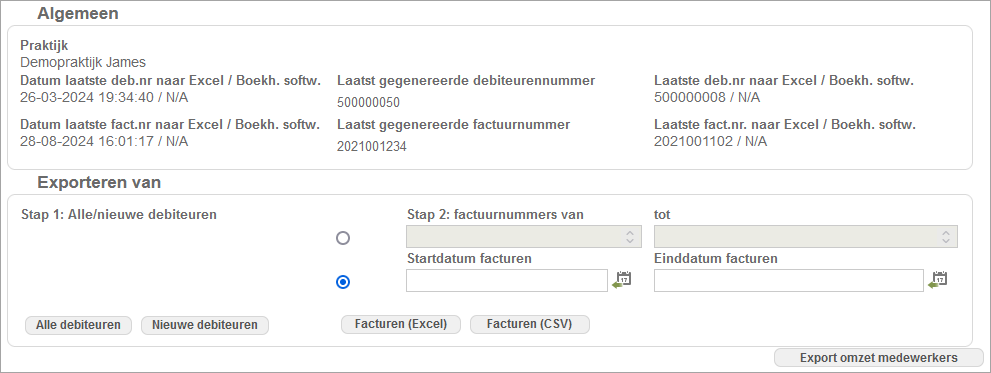Open the 'factuurnummers van' dropdown

[524, 236]
